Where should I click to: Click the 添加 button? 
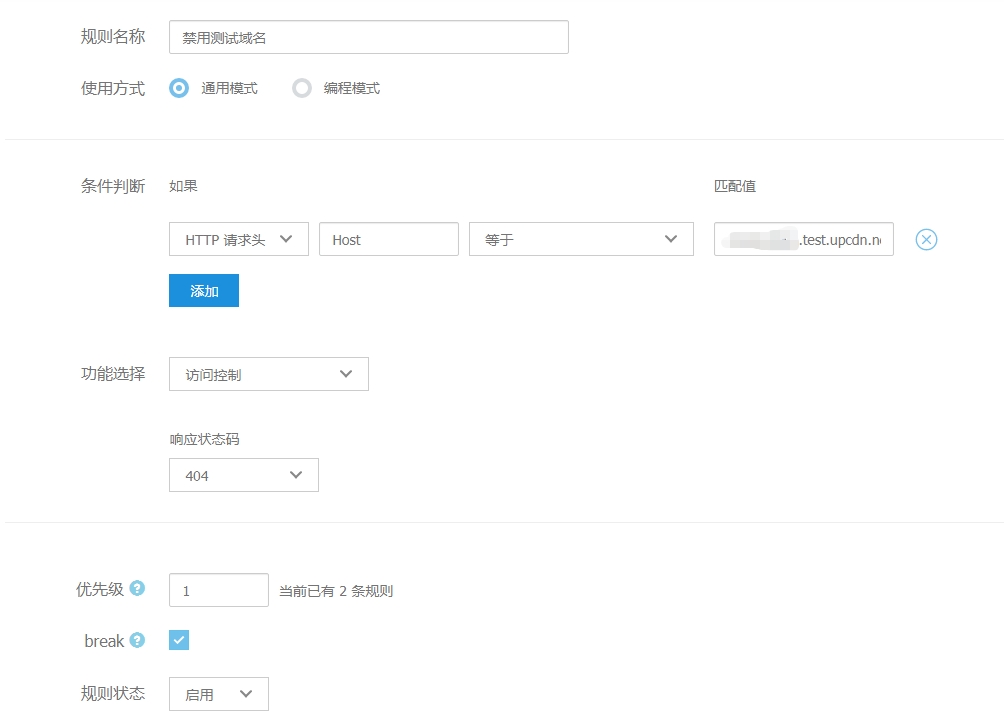pyautogui.click(x=204, y=291)
